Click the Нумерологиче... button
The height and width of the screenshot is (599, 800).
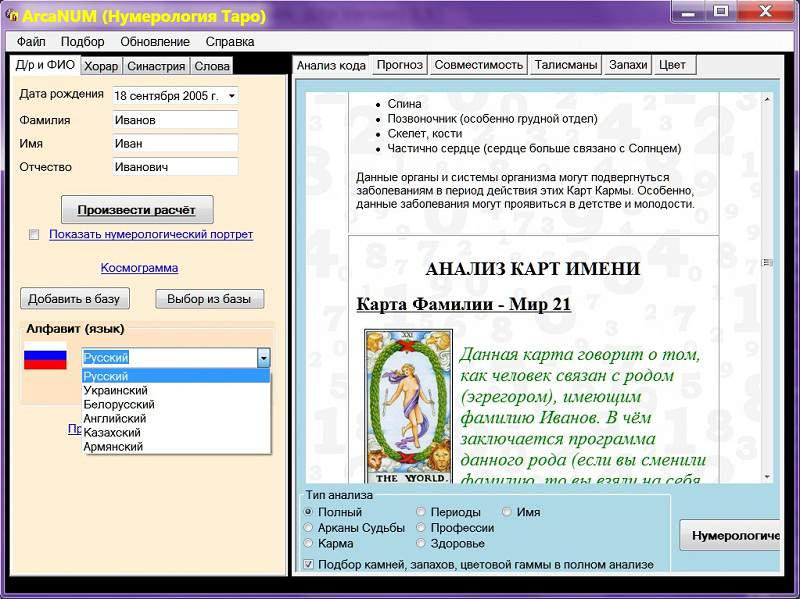(730, 536)
